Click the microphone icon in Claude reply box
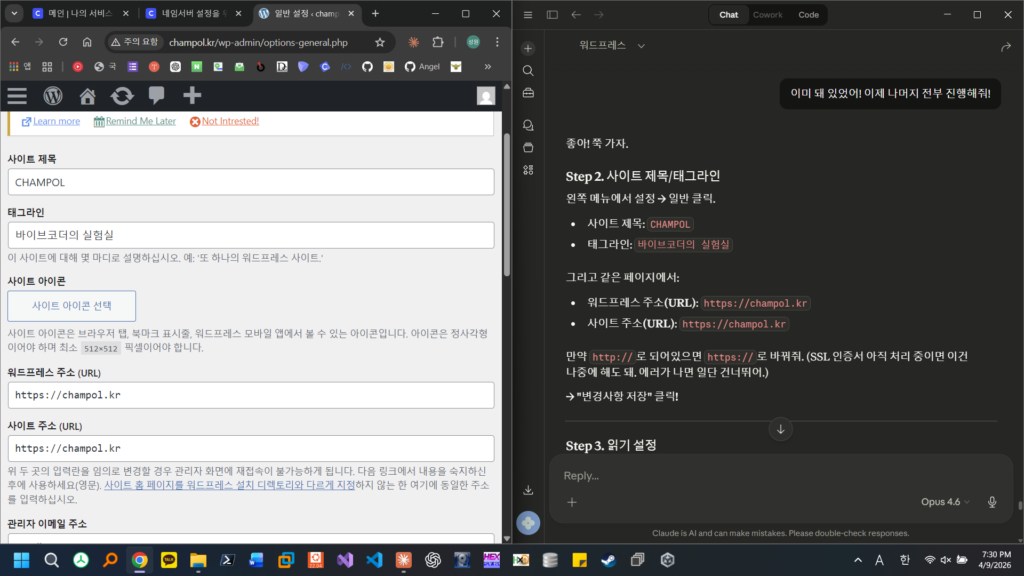Viewport: 1024px width, 576px height. coord(992,502)
